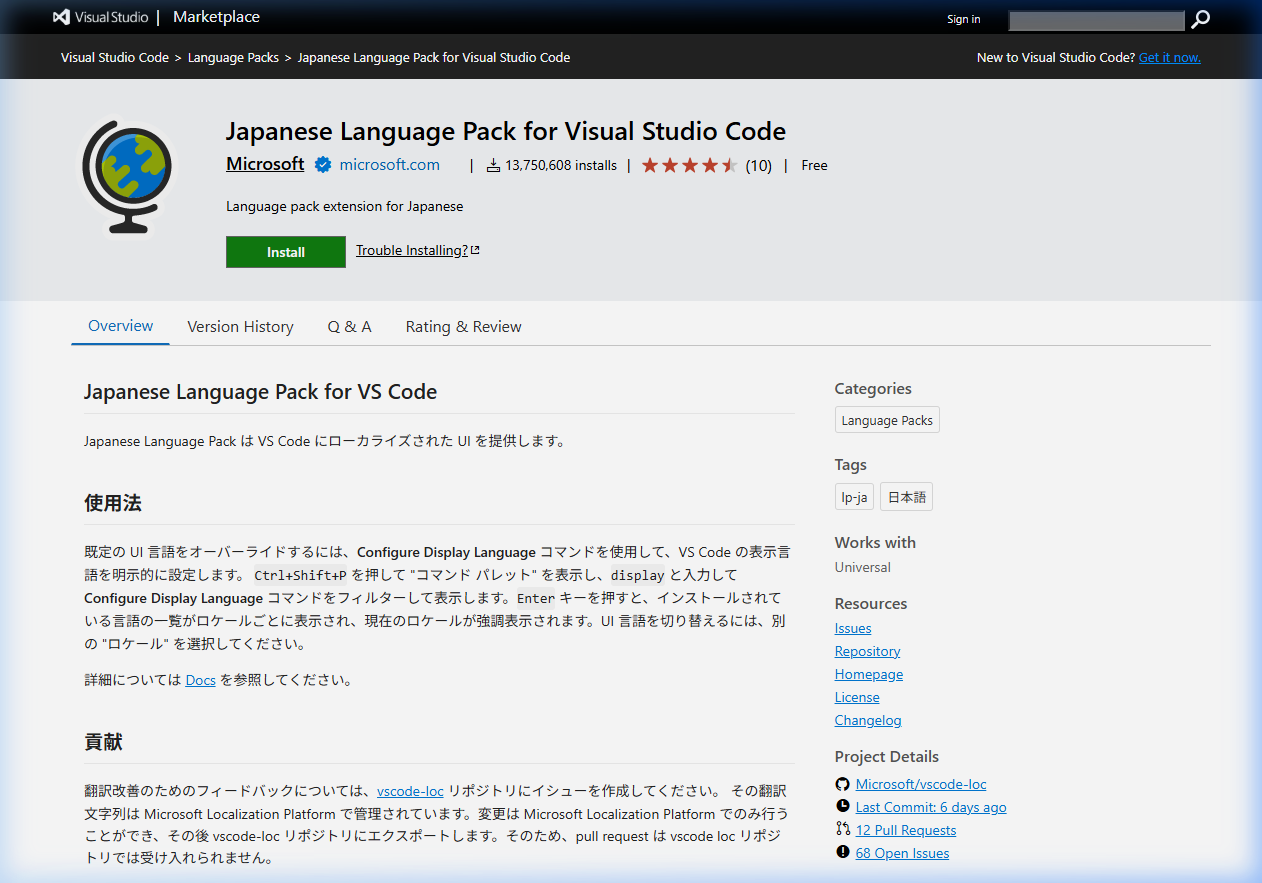Rate the extension via the star rating

(689, 165)
